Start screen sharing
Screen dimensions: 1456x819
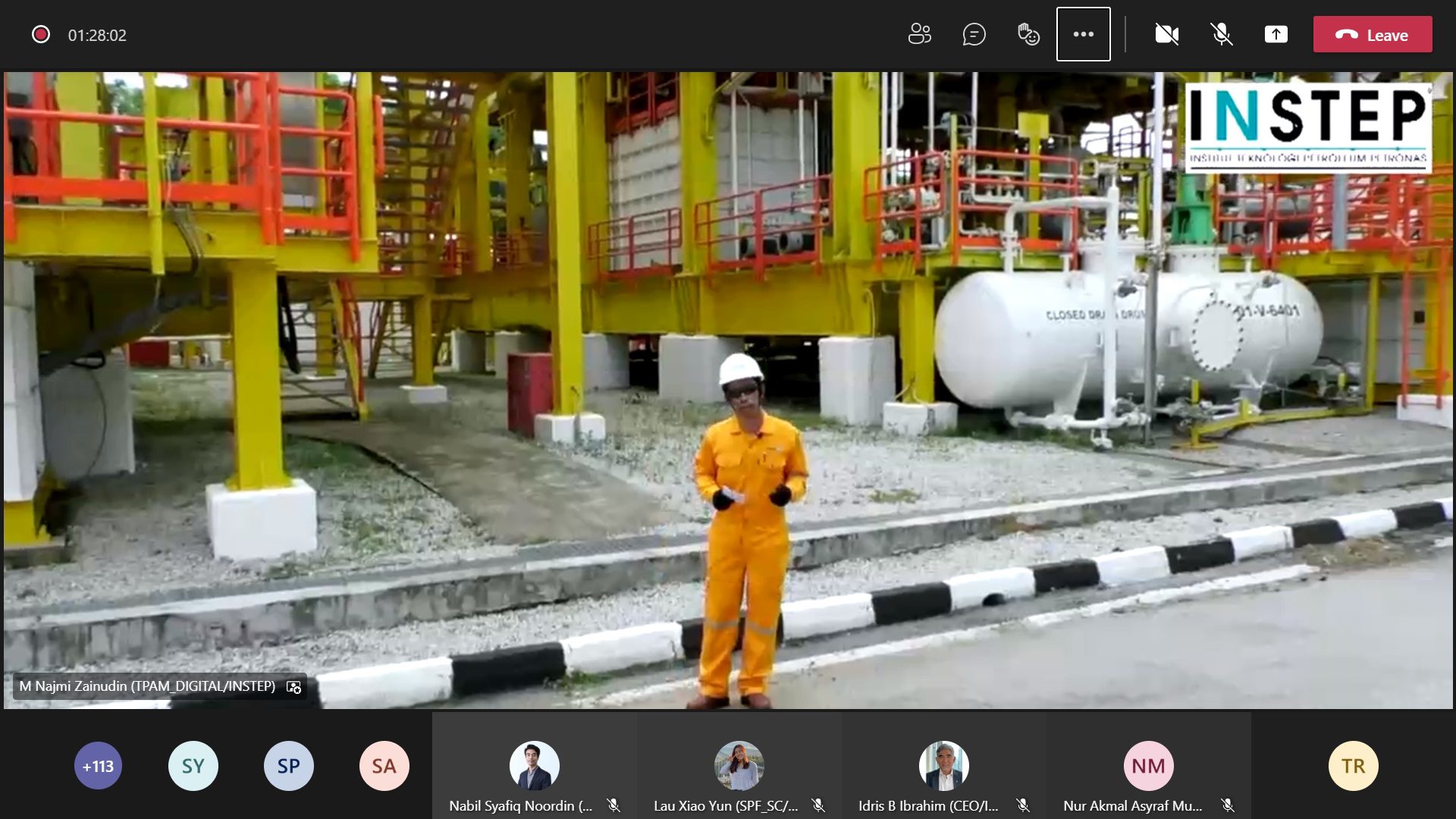(x=1278, y=34)
